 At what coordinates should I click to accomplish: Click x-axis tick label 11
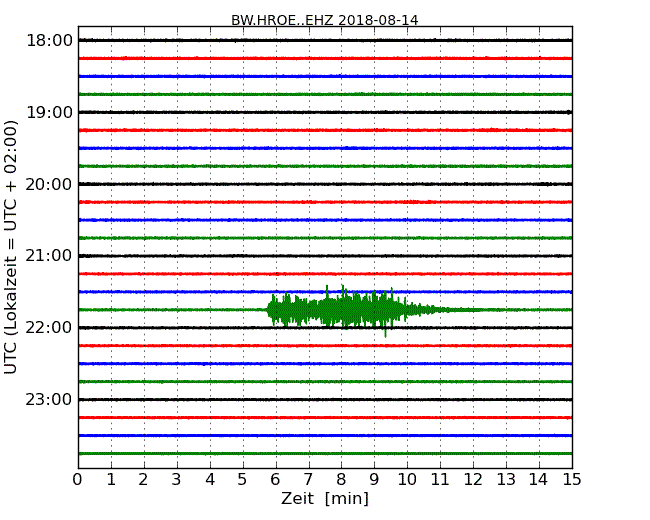[440, 479]
